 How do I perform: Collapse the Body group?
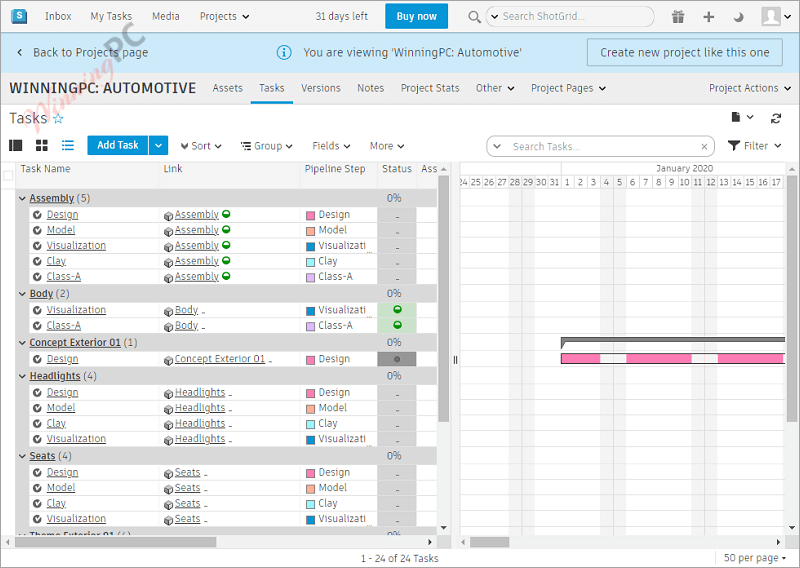coord(22,294)
